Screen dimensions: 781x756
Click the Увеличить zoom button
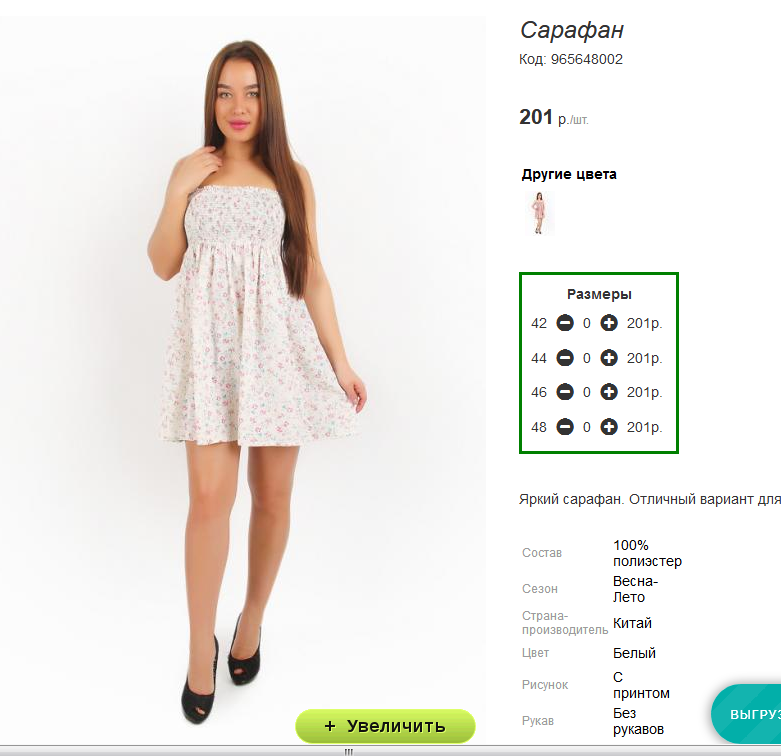coord(385,726)
